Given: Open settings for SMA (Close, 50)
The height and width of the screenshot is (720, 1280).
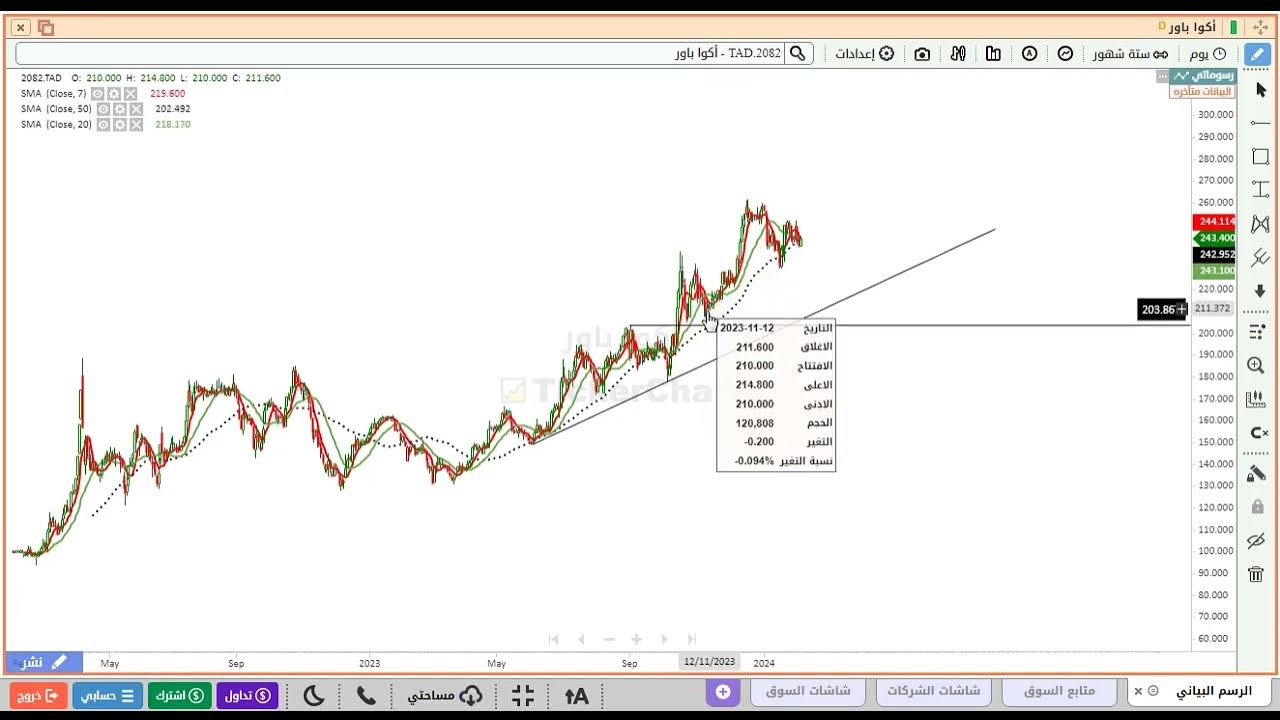Looking at the screenshot, I should pos(120,109).
